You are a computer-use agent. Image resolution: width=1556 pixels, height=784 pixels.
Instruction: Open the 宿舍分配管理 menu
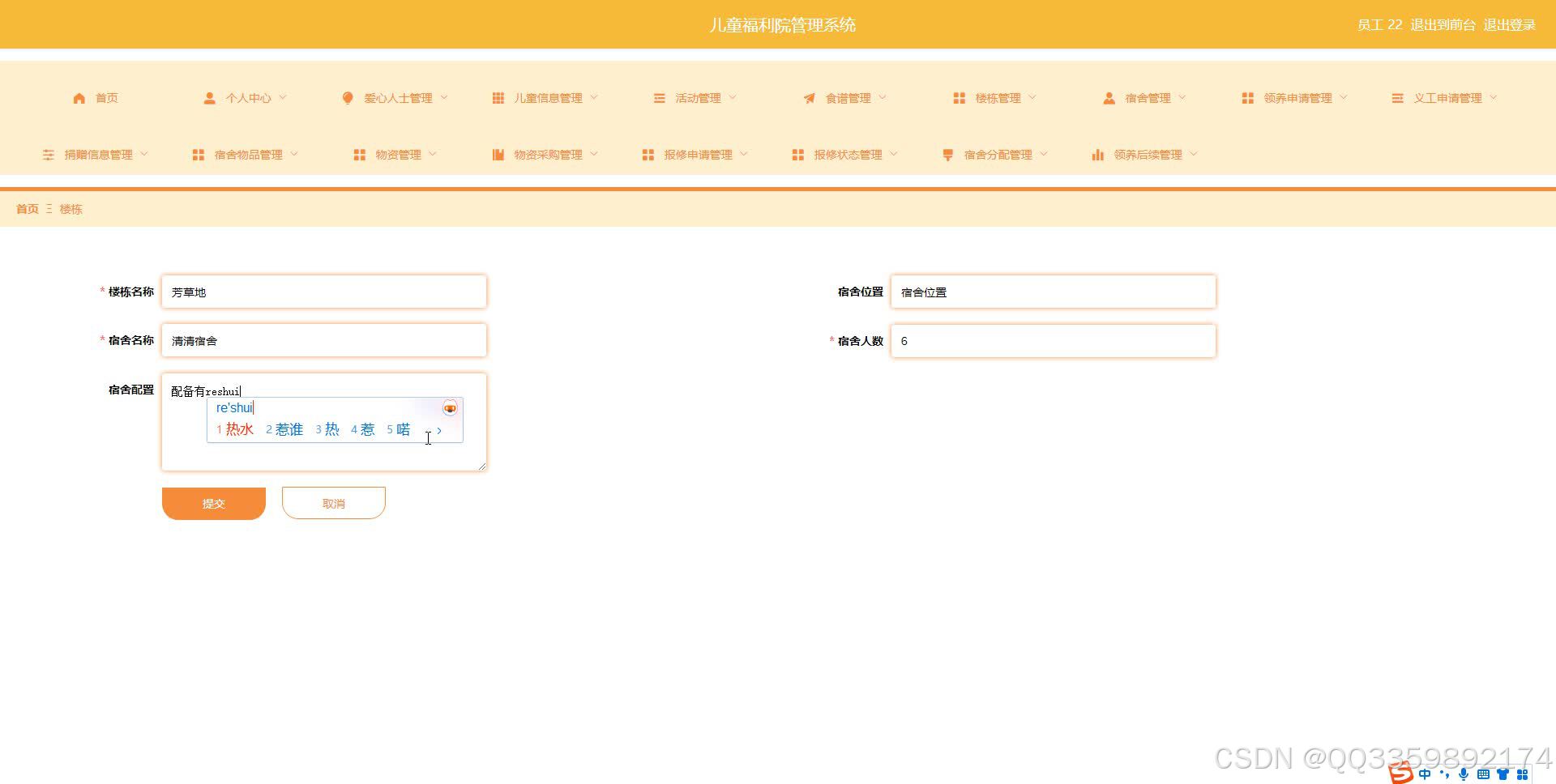(994, 155)
